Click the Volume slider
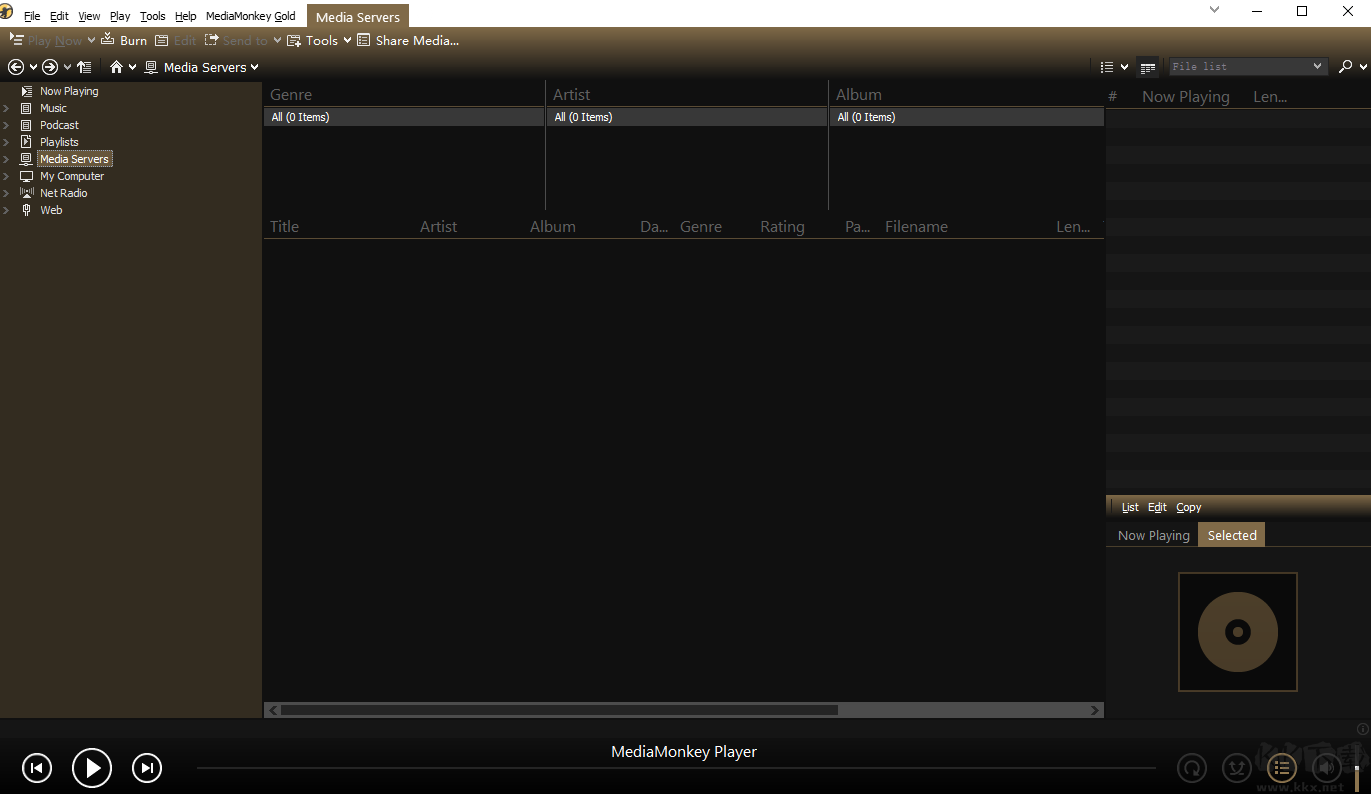The height and width of the screenshot is (794, 1371). click(1358, 768)
